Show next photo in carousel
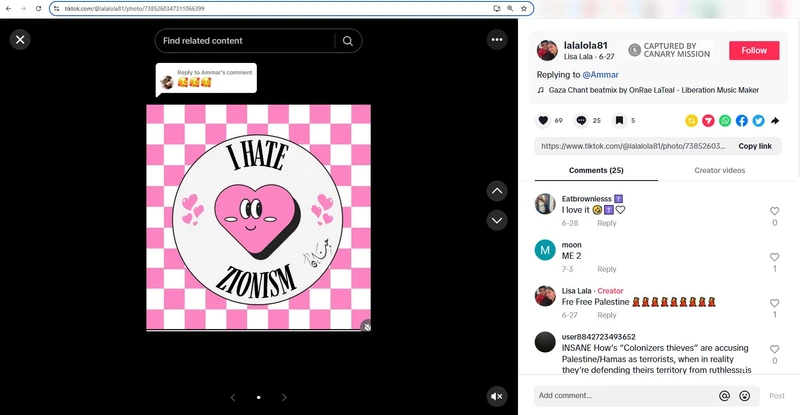 [x=284, y=397]
